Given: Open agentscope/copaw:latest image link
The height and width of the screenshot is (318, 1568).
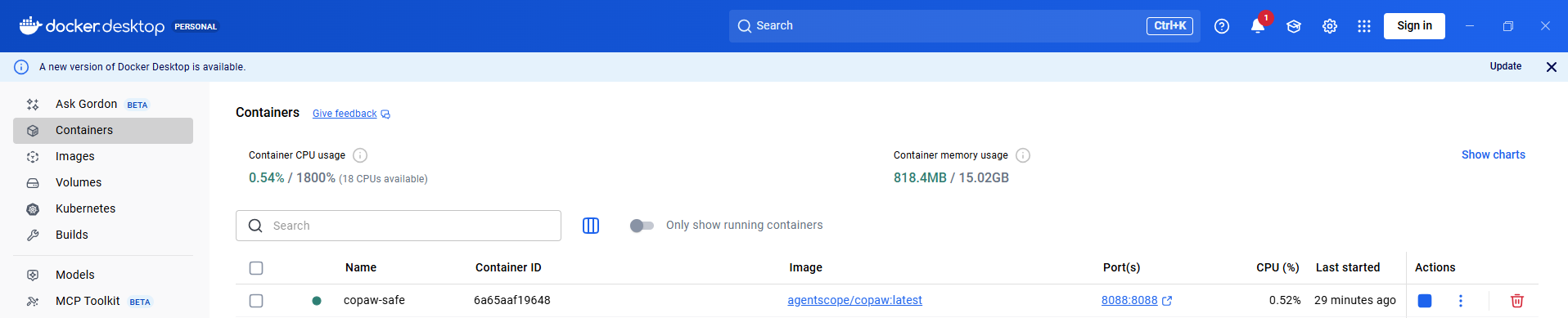Looking at the screenshot, I should click(x=854, y=300).
